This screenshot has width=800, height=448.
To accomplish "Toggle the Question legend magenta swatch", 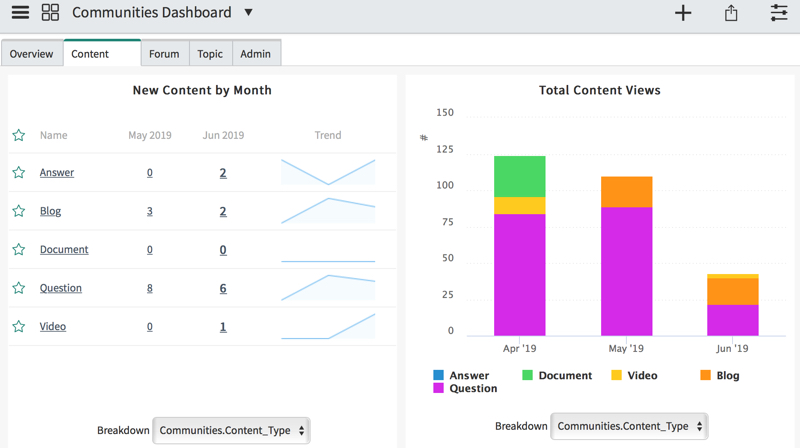I will click(x=438, y=388).
